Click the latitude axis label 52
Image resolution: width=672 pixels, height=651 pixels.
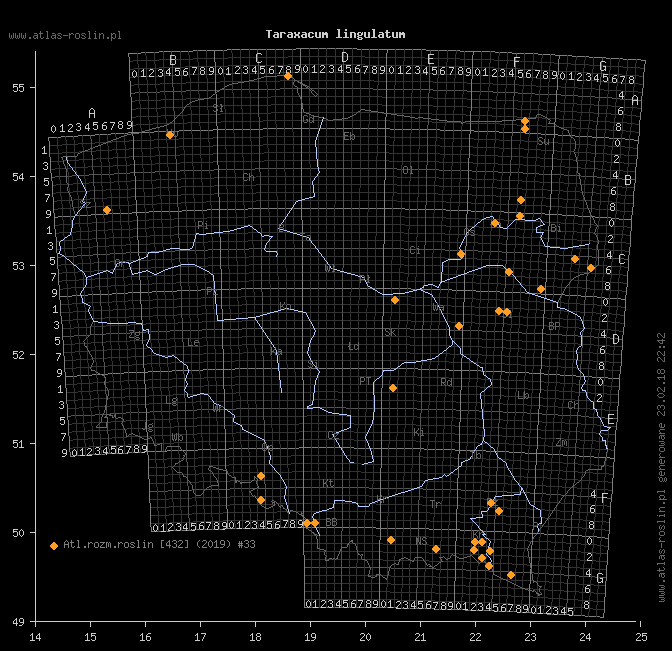(x=18, y=355)
